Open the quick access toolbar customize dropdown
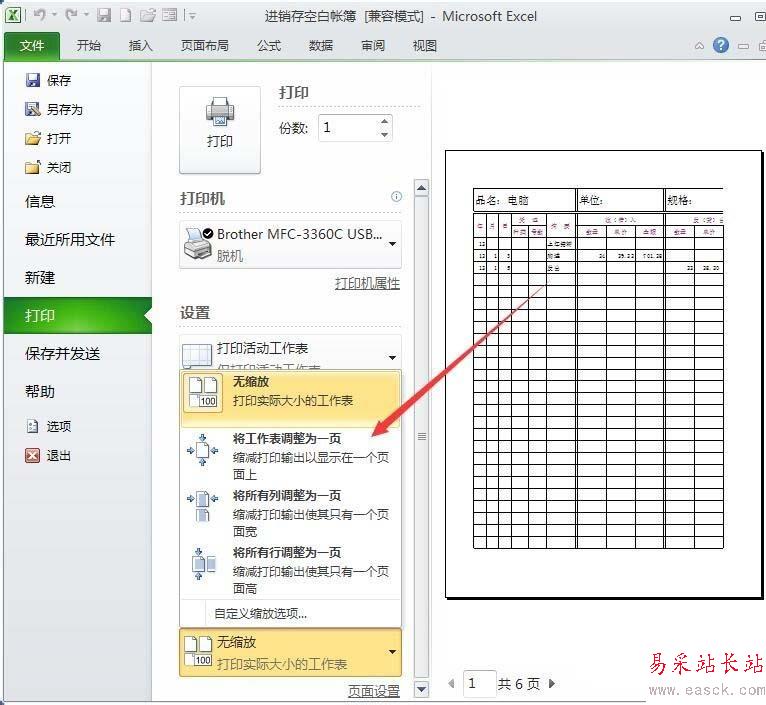The width and height of the screenshot is (766, 705). (x=192, y=16)
